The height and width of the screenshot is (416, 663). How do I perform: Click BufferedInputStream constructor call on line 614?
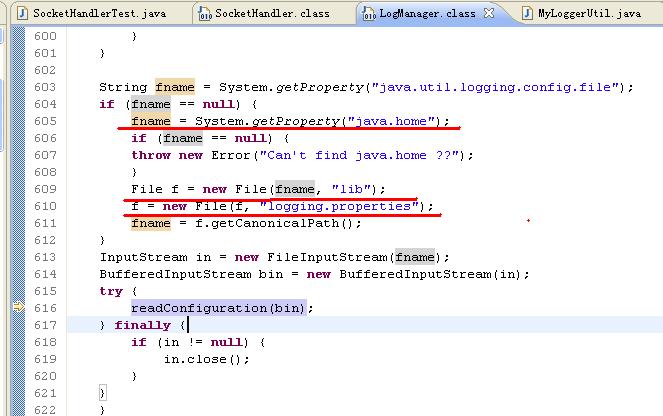point(416,274)
